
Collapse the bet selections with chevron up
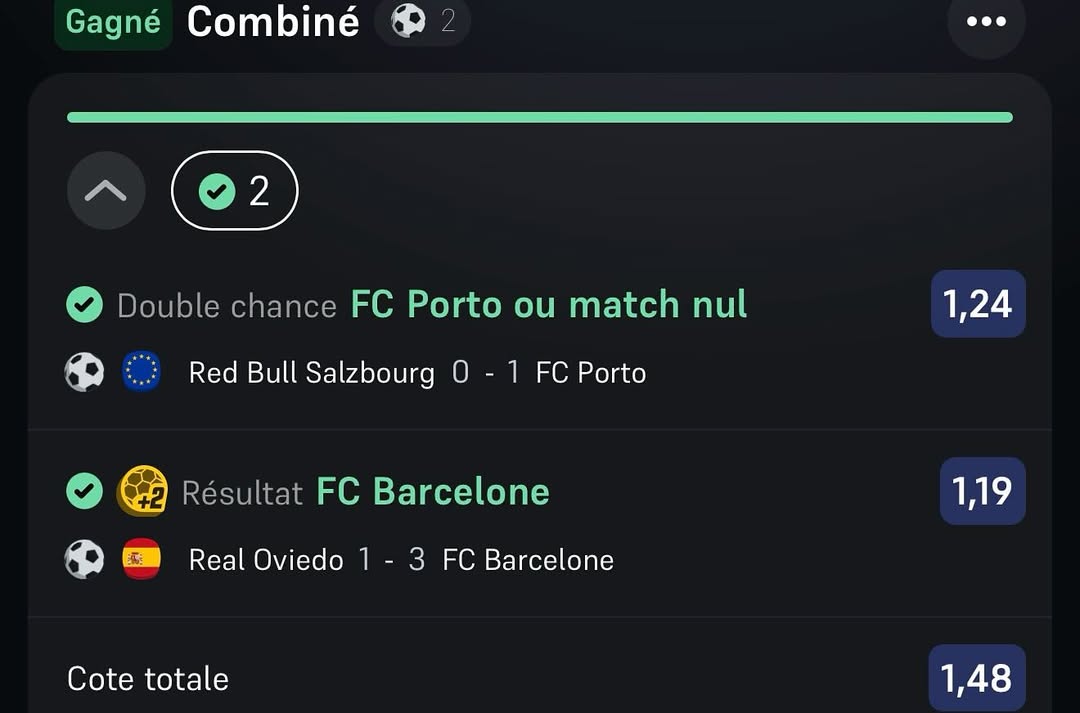106,190
